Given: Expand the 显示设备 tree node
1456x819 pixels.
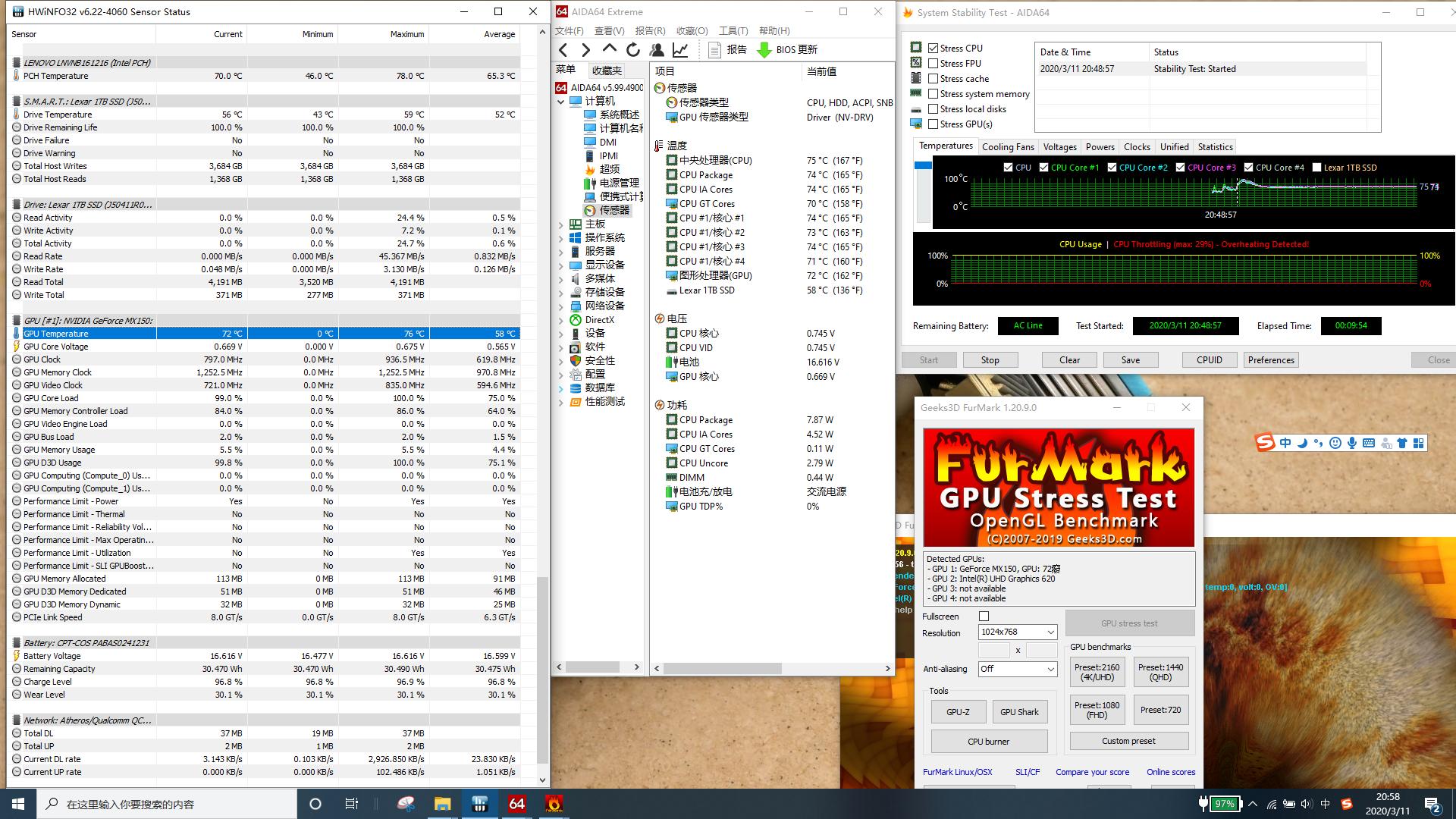Looking at the screenshot, I should [561, 265].
